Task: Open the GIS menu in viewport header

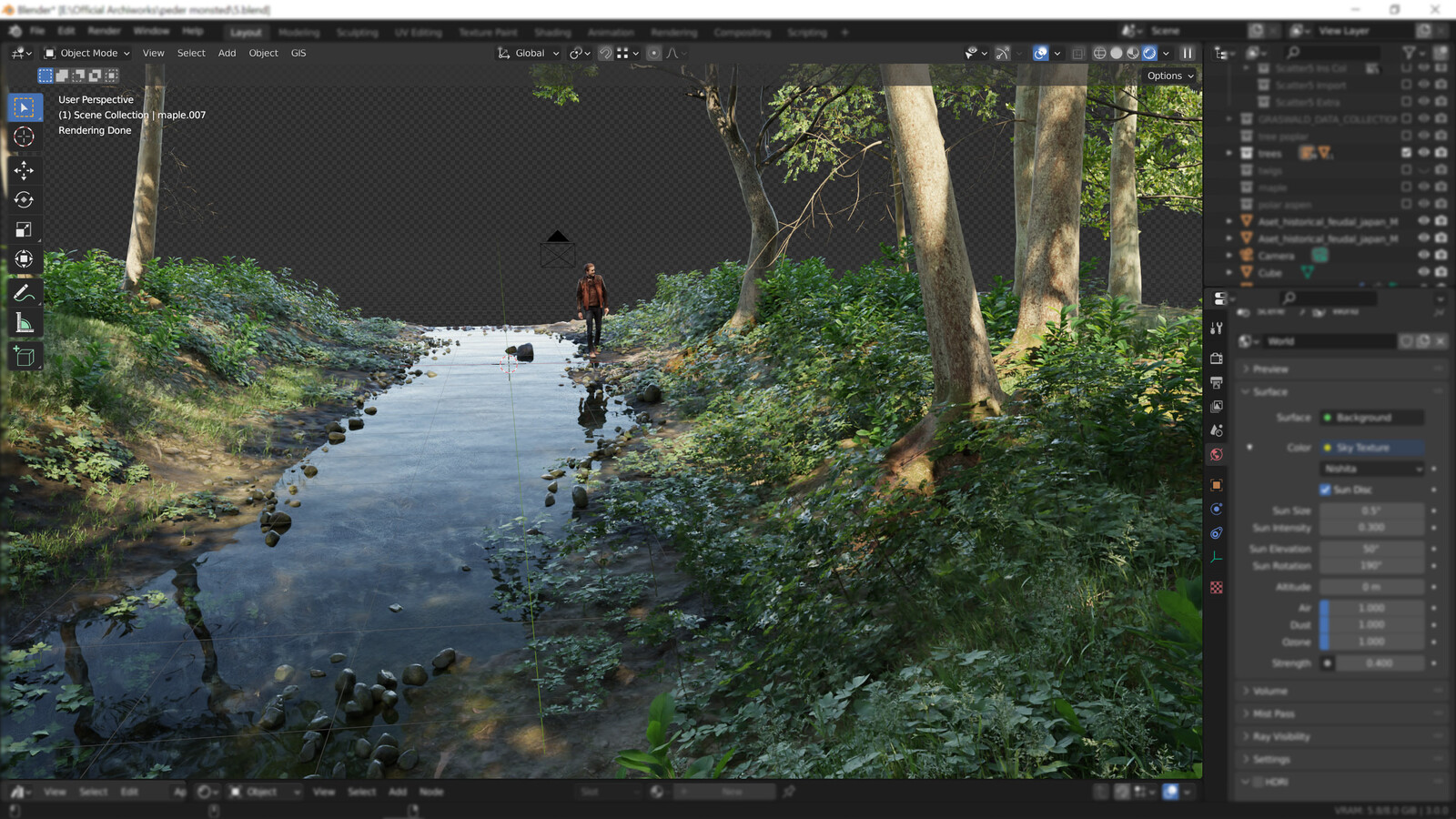Action: (298, 53)
